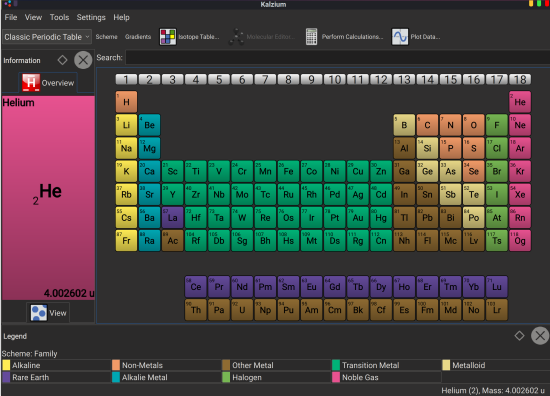Open the Tools menu
The width and height of the screenshot is (550, 396).
click(59, 17)
